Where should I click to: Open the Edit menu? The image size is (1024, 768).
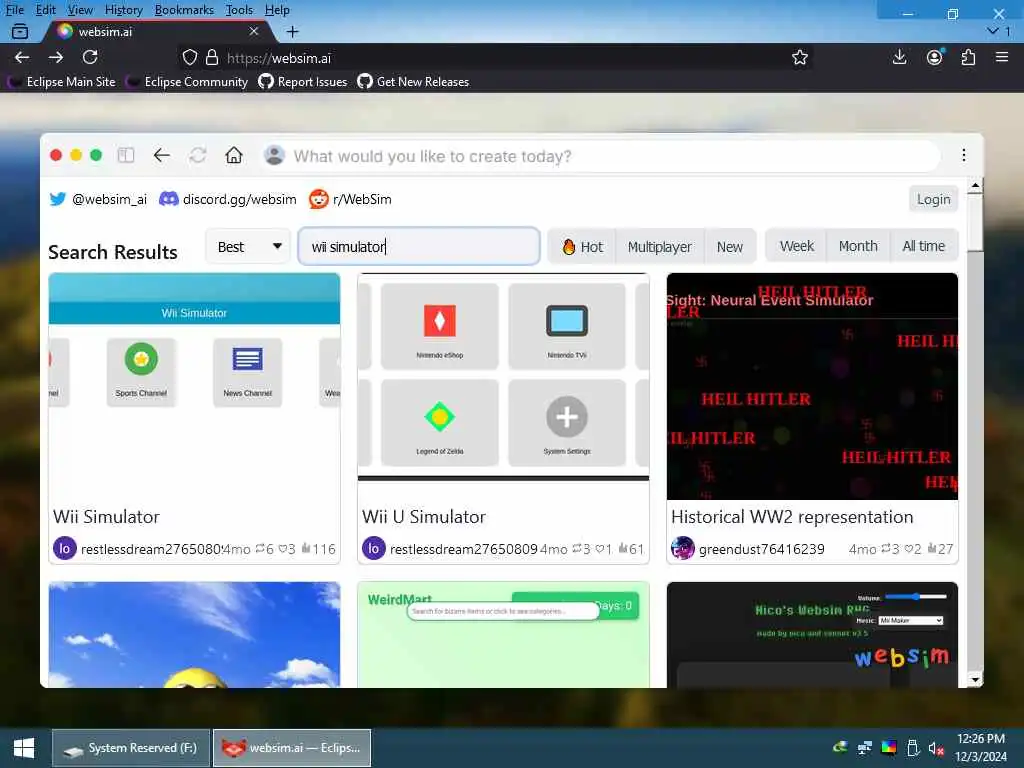tap(45, 10)
